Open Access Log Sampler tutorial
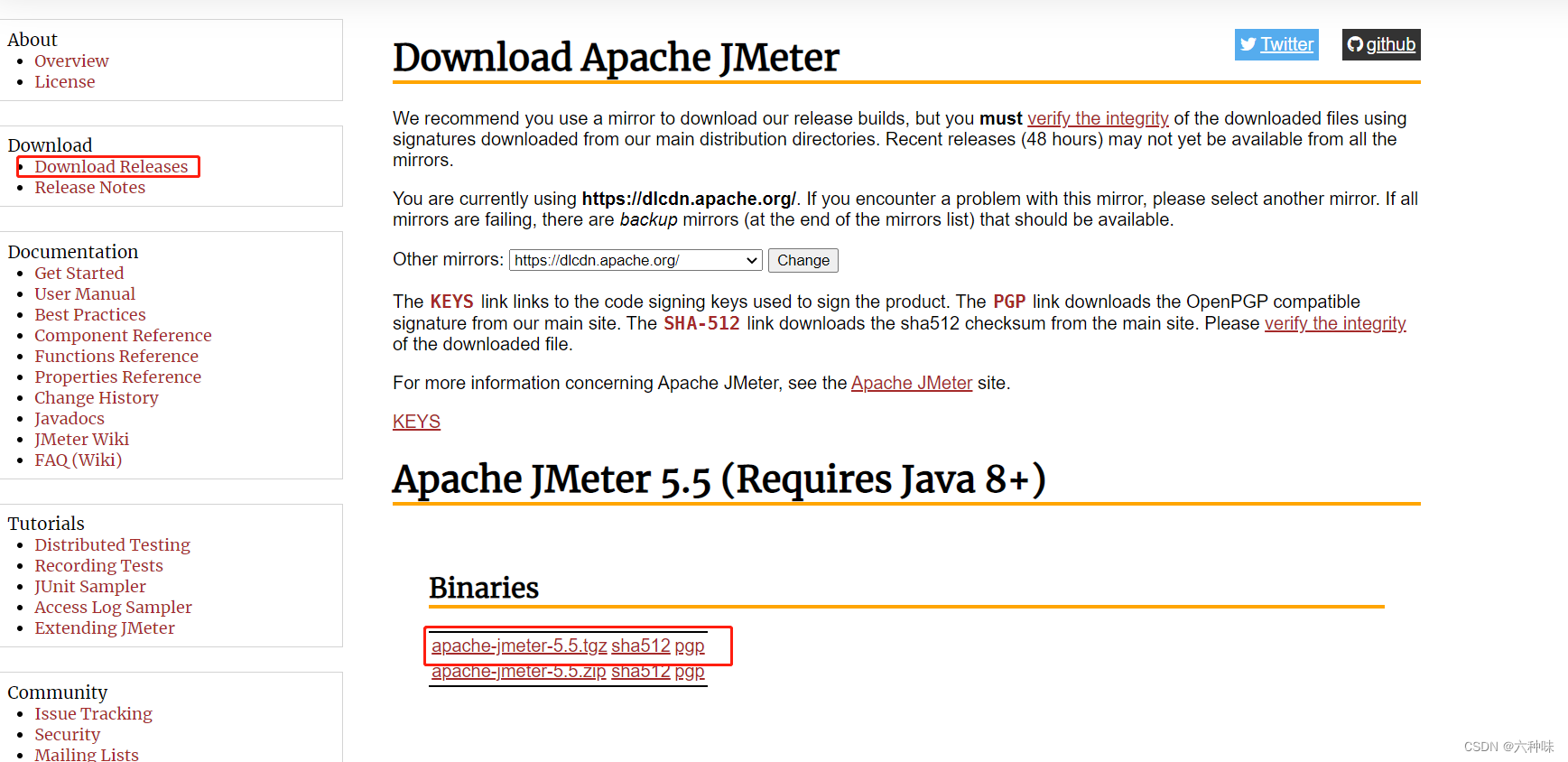 point(113,607)
